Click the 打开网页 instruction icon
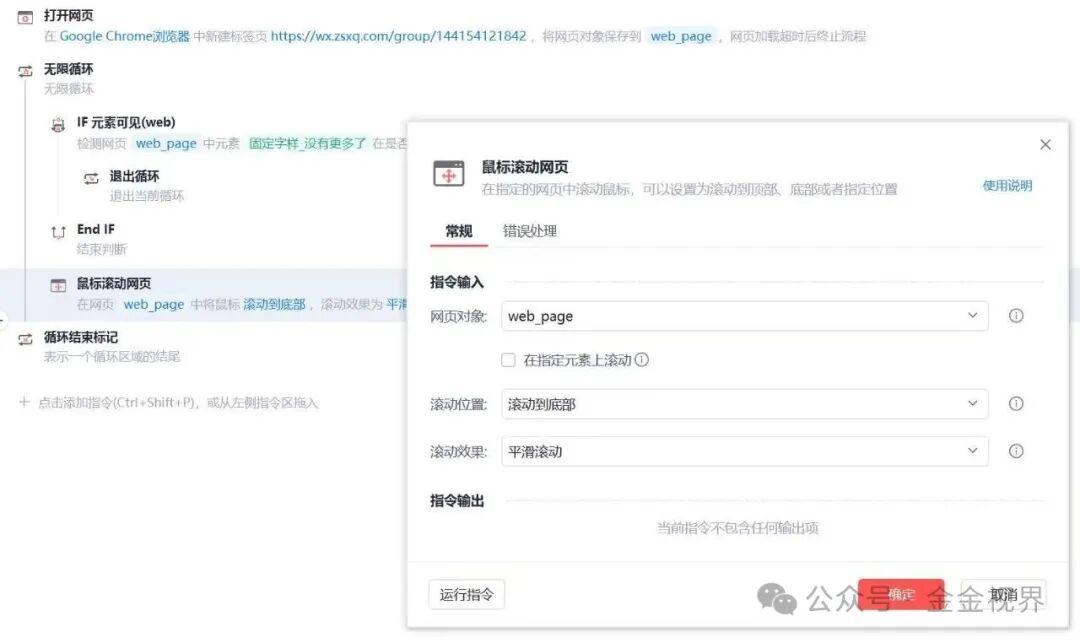This screenshot has height=643, width=1080. [x=27, y=16]
